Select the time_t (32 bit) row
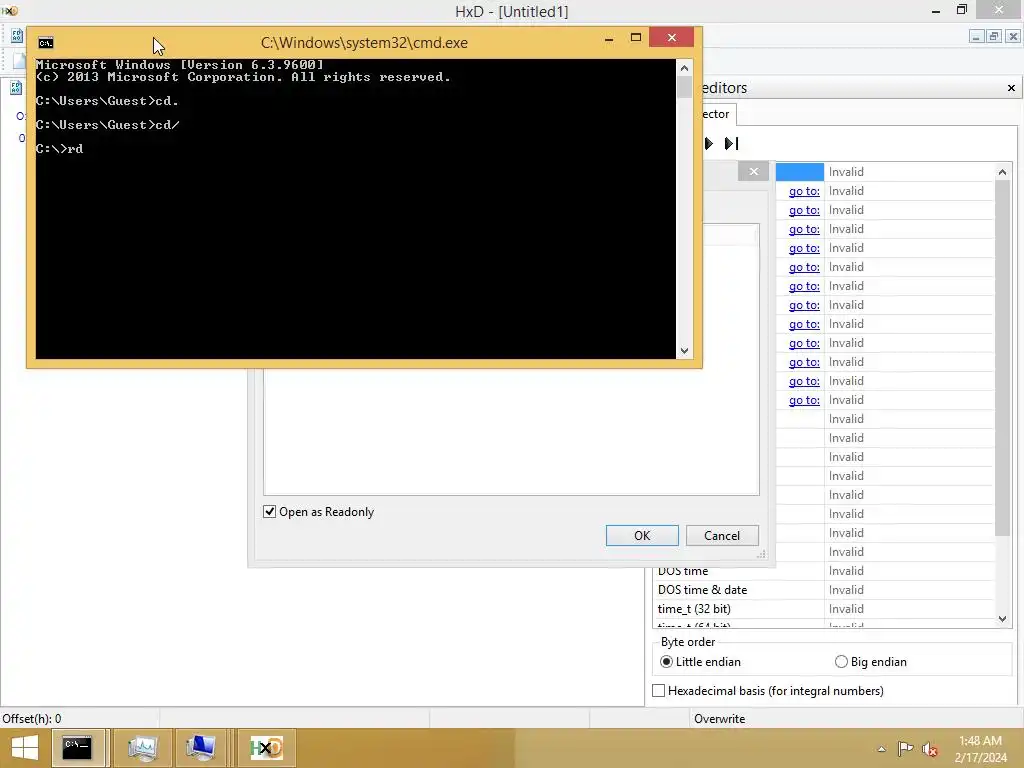The image size is (1024, 768). click(x=824, y=609)
